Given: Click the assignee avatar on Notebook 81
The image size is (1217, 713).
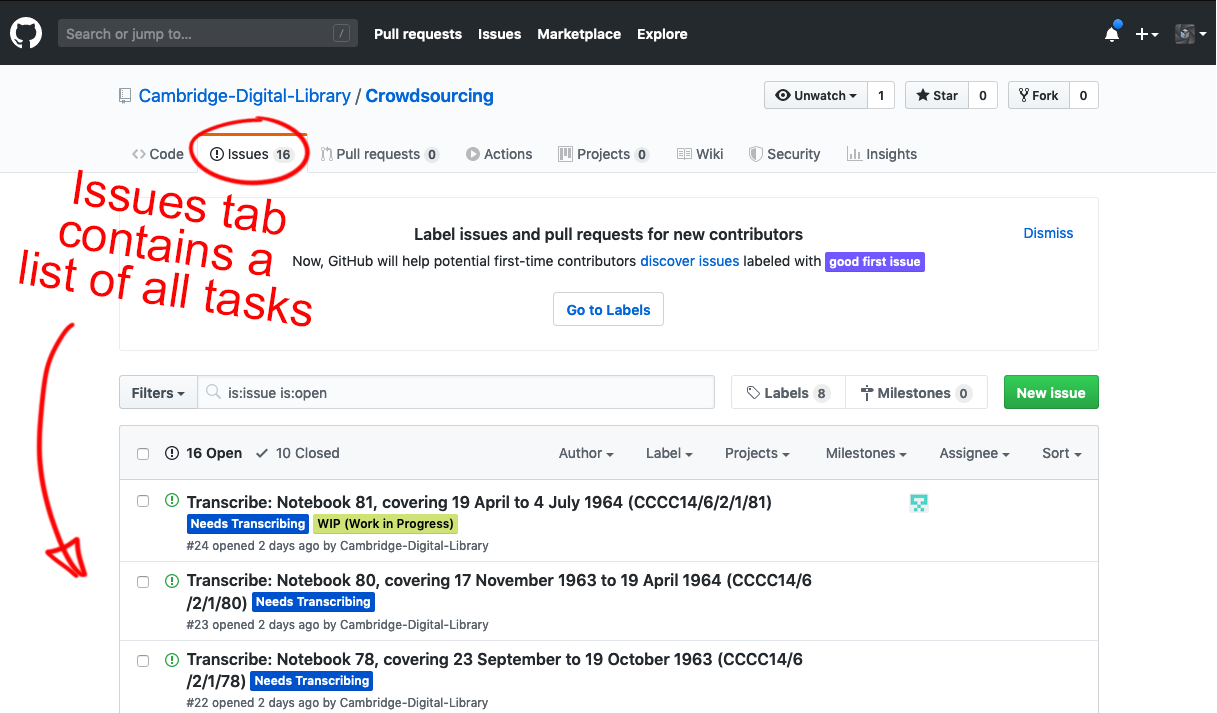Looking at the screenshot, I should click(919, 503).
